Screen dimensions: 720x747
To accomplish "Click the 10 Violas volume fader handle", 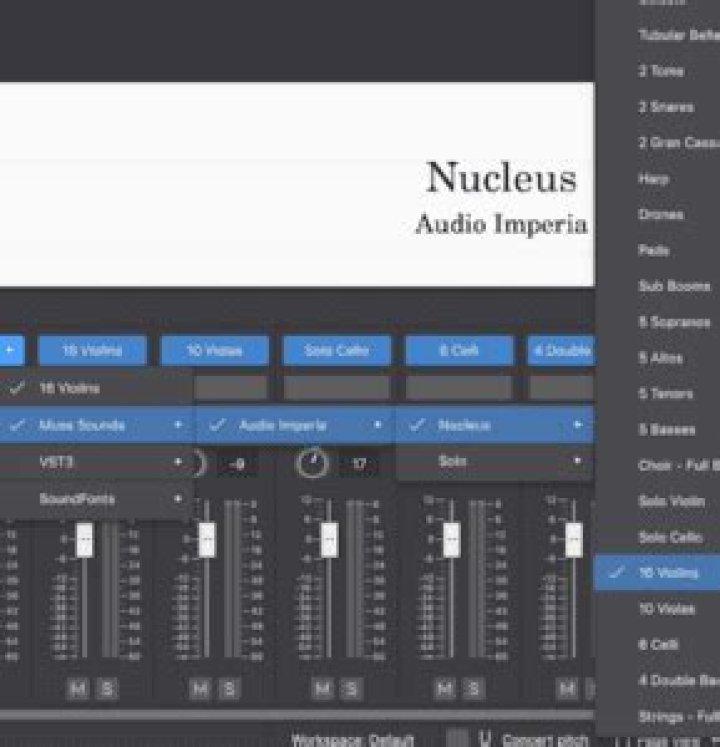I will pyautogui.click(x=207, y=540).
